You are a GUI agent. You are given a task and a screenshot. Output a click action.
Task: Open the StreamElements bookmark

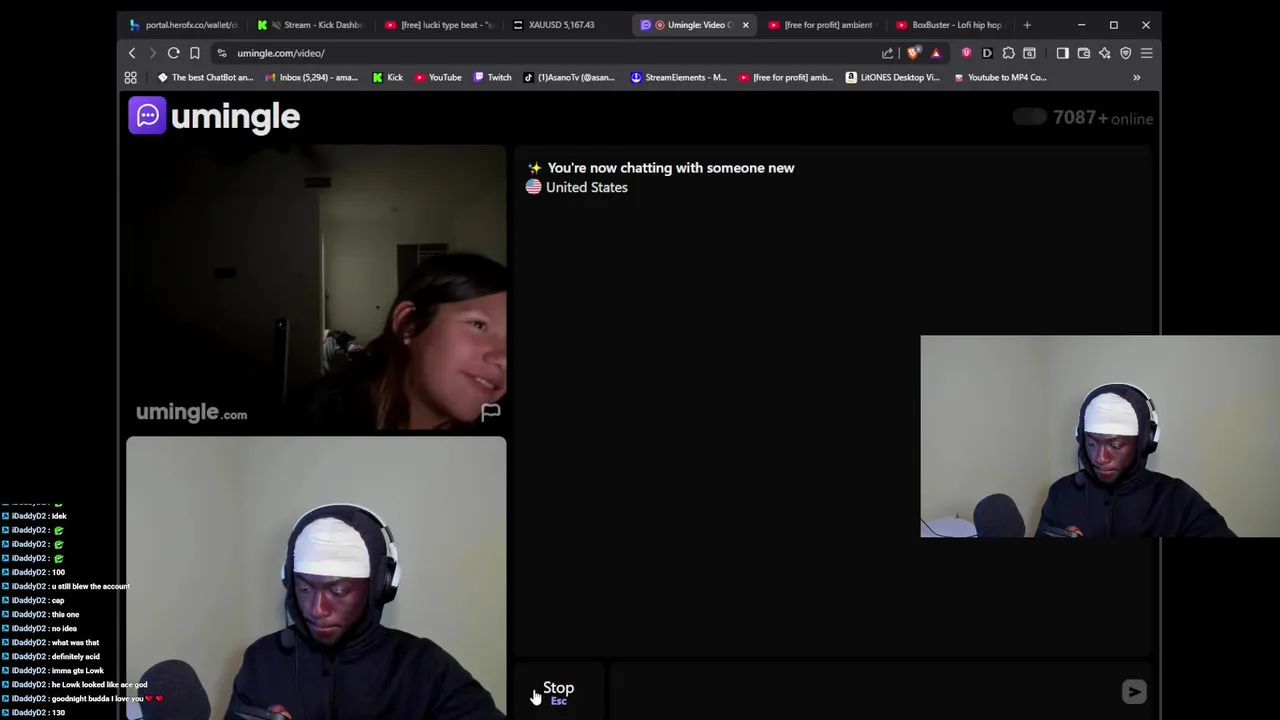(678, 77)
